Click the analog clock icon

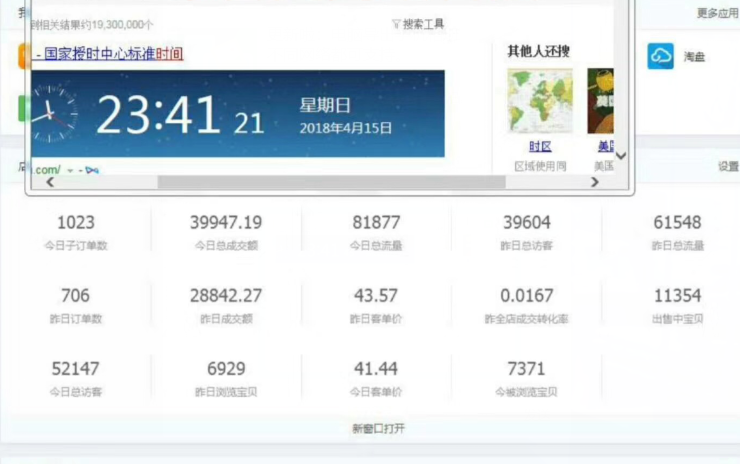[x=52, y=113]
